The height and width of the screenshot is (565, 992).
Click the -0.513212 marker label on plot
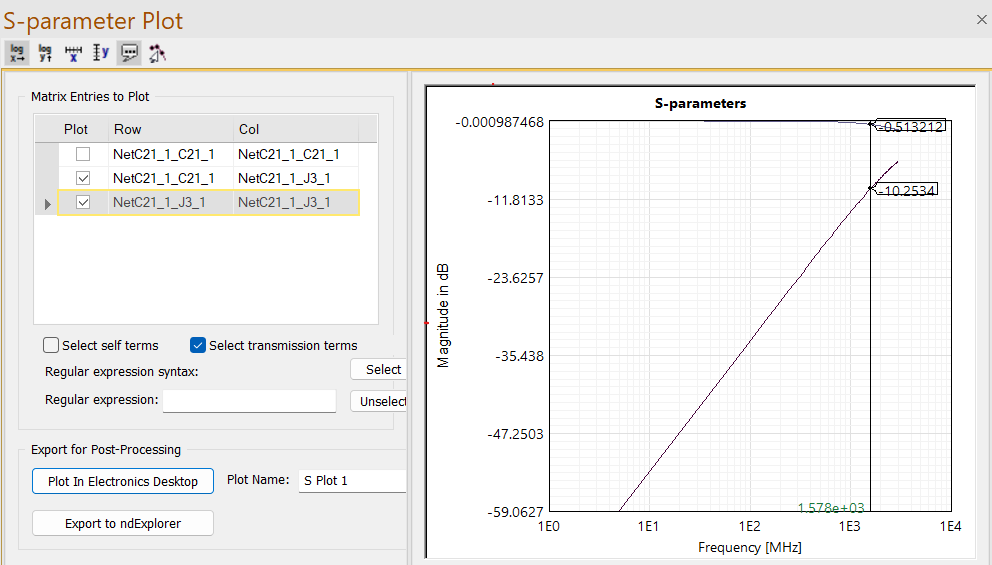click(912, 126)
